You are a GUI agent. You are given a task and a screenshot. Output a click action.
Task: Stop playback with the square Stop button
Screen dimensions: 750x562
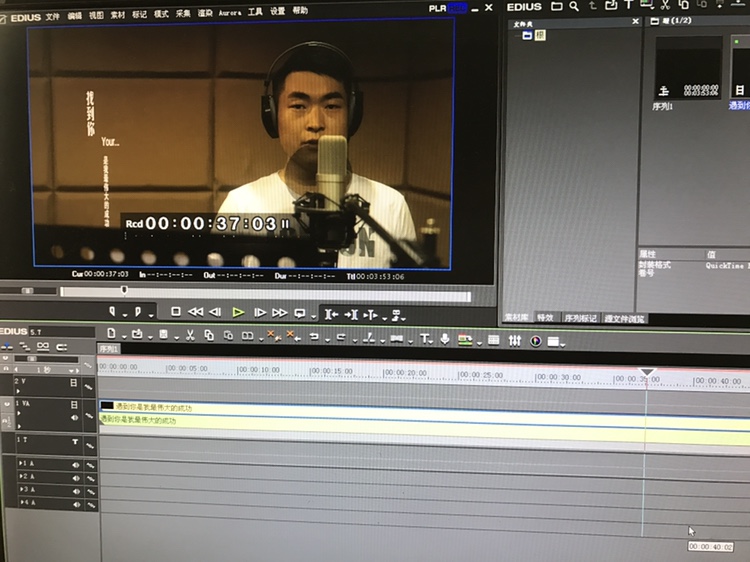pos(176,312)
